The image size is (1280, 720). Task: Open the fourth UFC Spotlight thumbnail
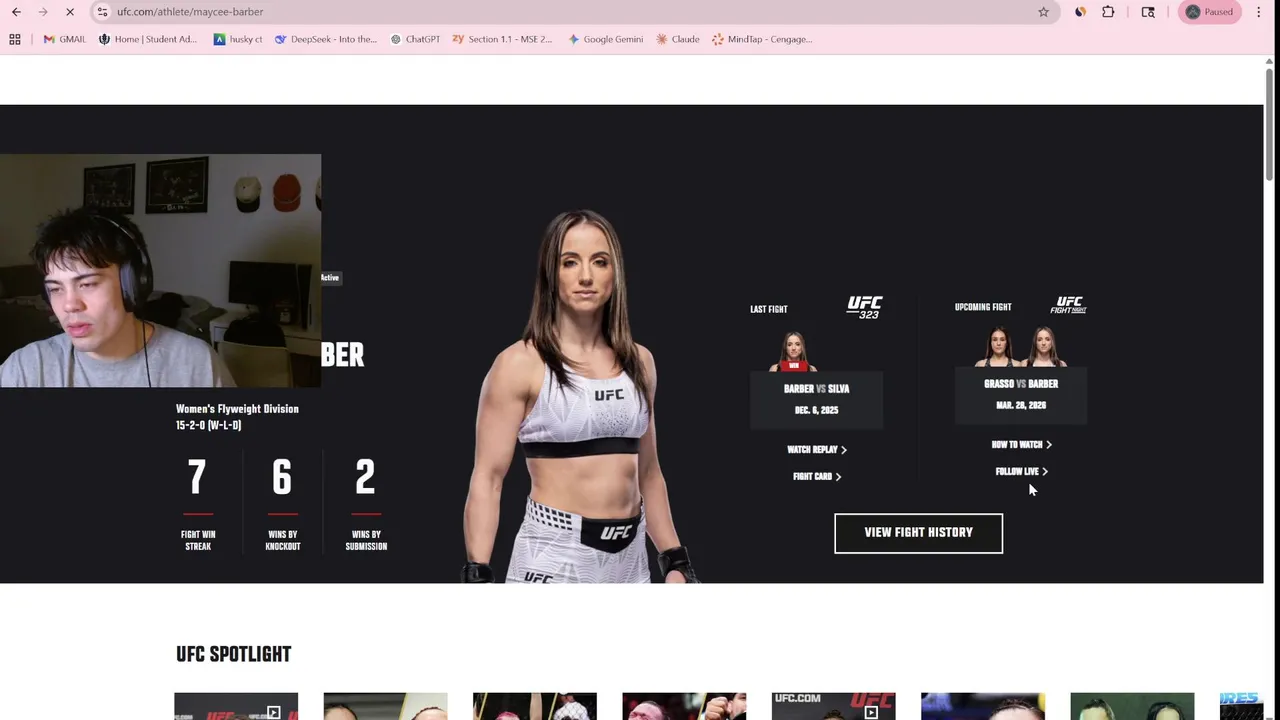(x=684, y=706)
